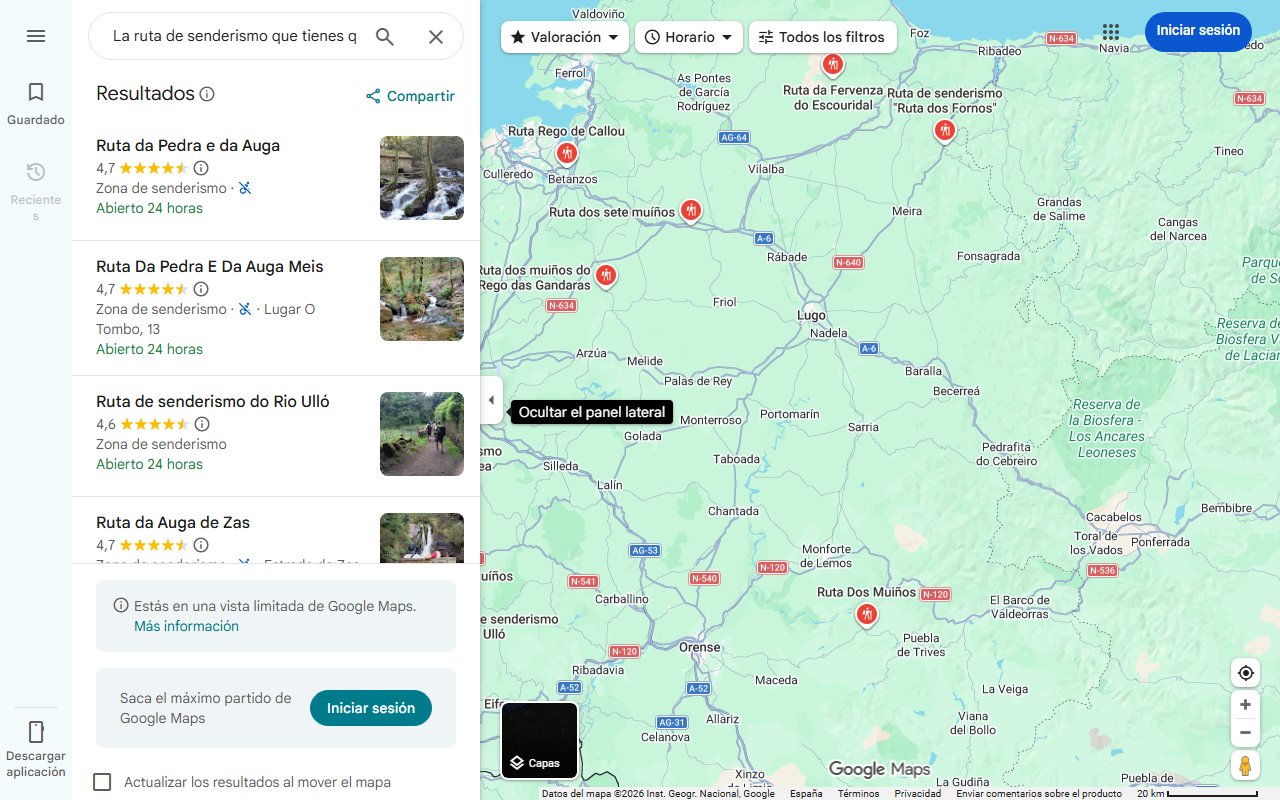Image resolution: width=1280 pixels, height=800 pixels.
Task: Click the search magnifier icon
Action: point(385,36)
